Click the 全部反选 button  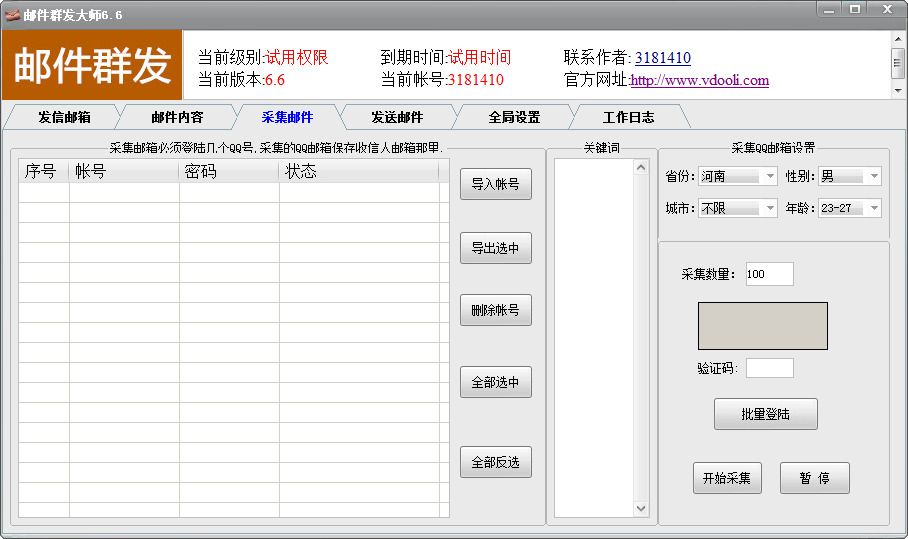tap(495, 462)
